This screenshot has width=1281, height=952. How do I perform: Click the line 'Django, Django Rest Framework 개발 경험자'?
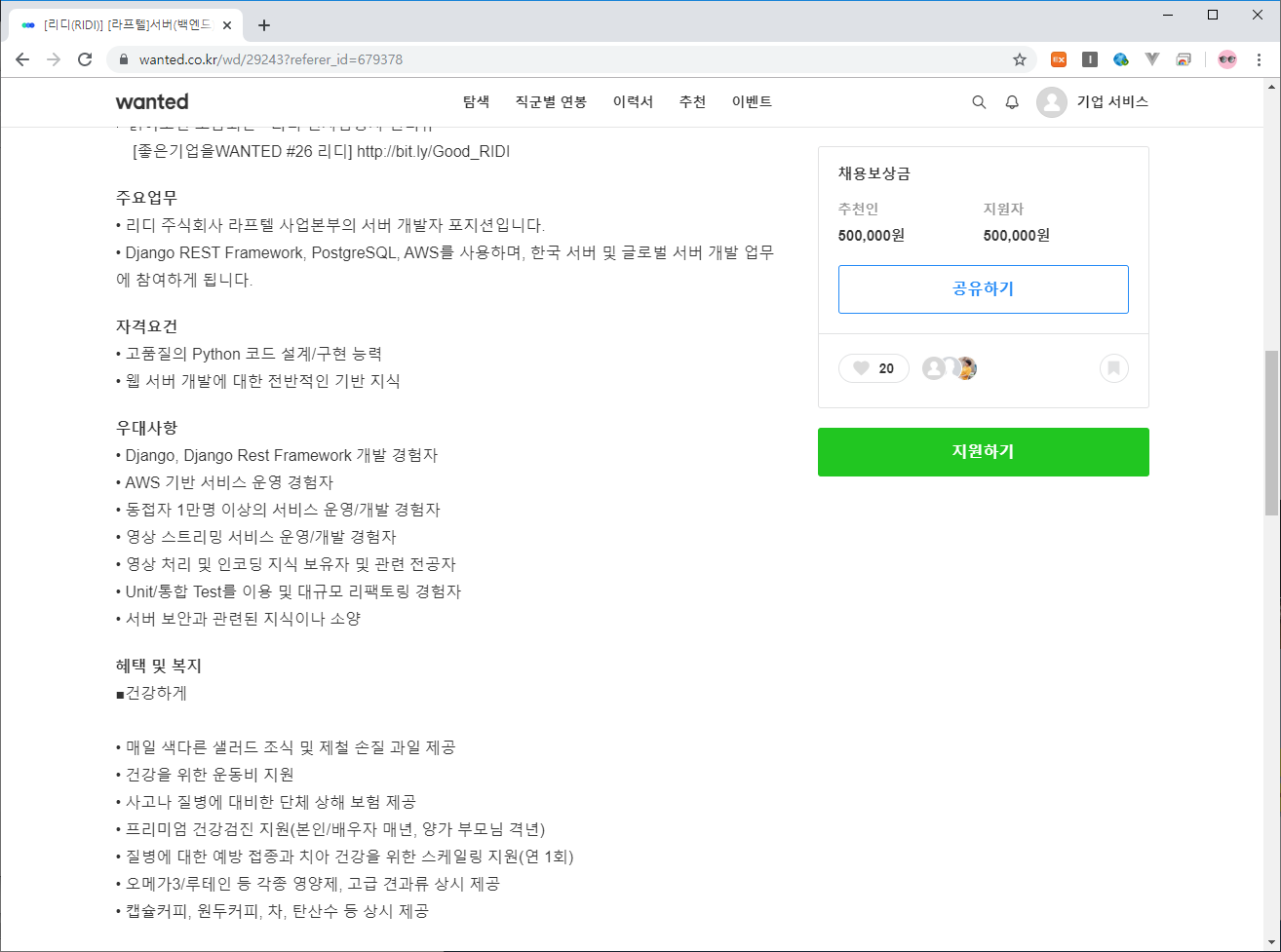point(277,455)
